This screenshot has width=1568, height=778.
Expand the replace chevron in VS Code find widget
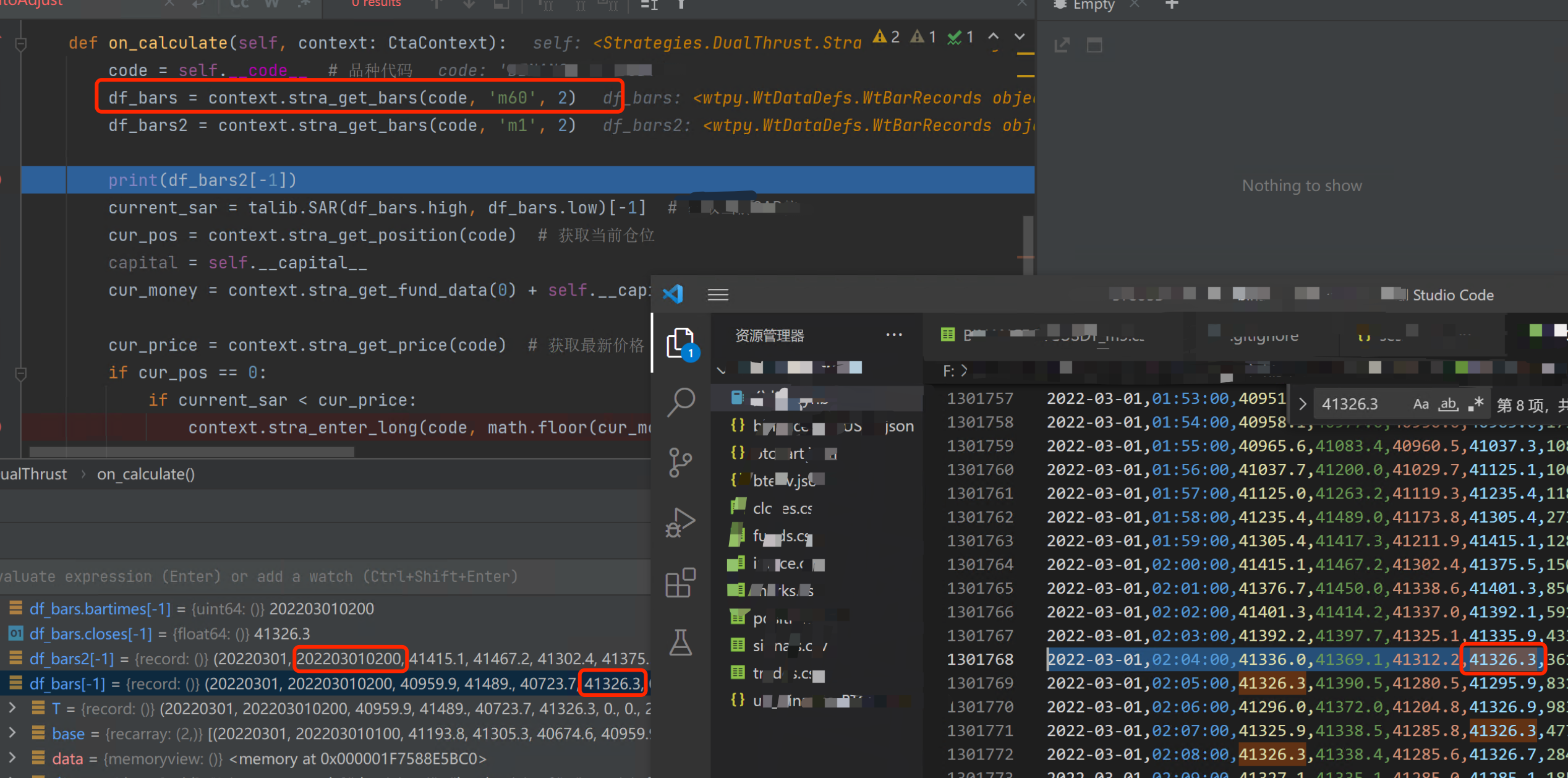1302,403
